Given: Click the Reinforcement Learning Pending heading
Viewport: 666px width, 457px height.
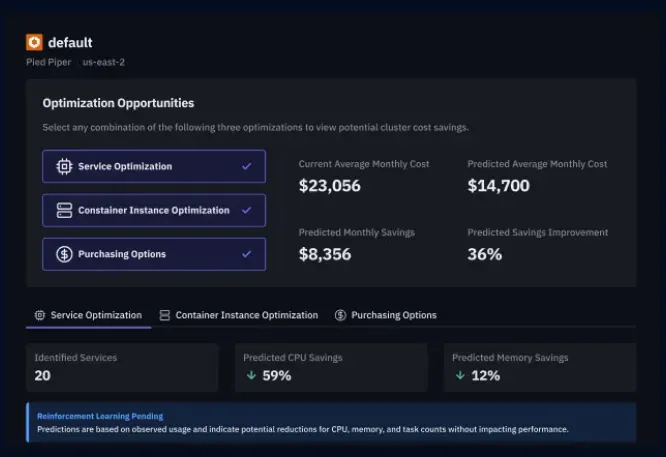Looking at the screenshot, I should tap(100, 416).
